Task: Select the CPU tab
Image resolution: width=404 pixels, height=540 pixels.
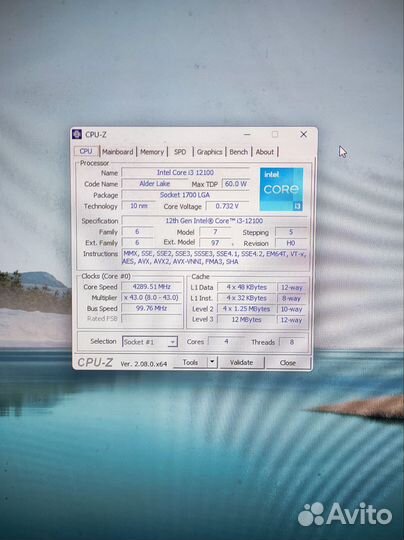Action: tap(86, 151)
